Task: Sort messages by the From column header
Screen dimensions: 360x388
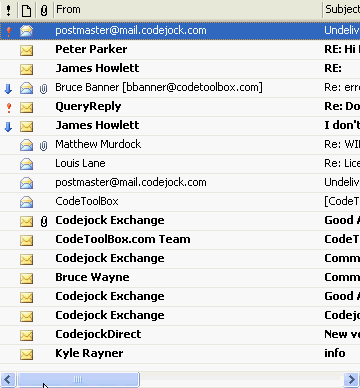Action: 188,10
